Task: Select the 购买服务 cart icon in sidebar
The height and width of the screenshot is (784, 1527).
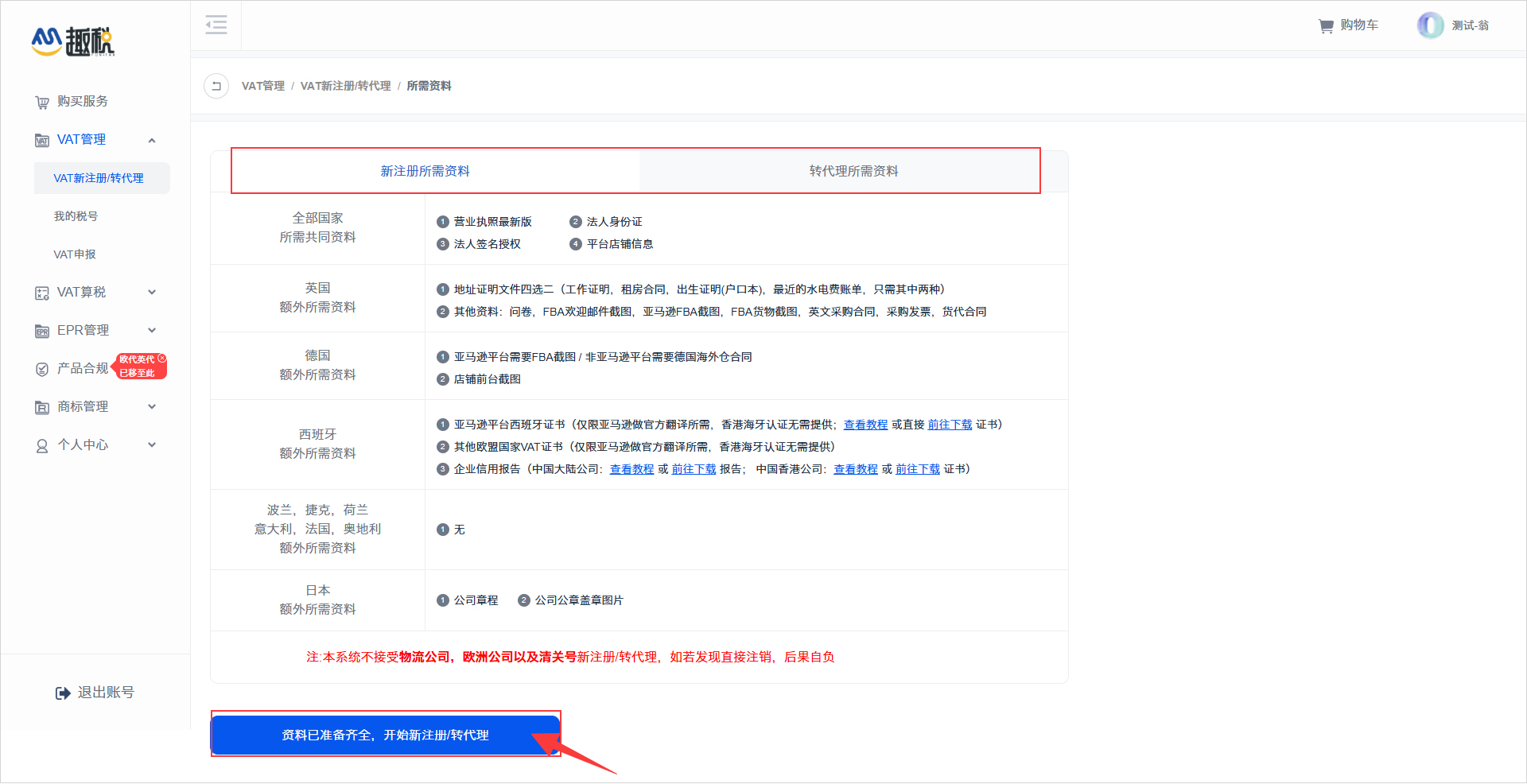Action: coord(42,101)
